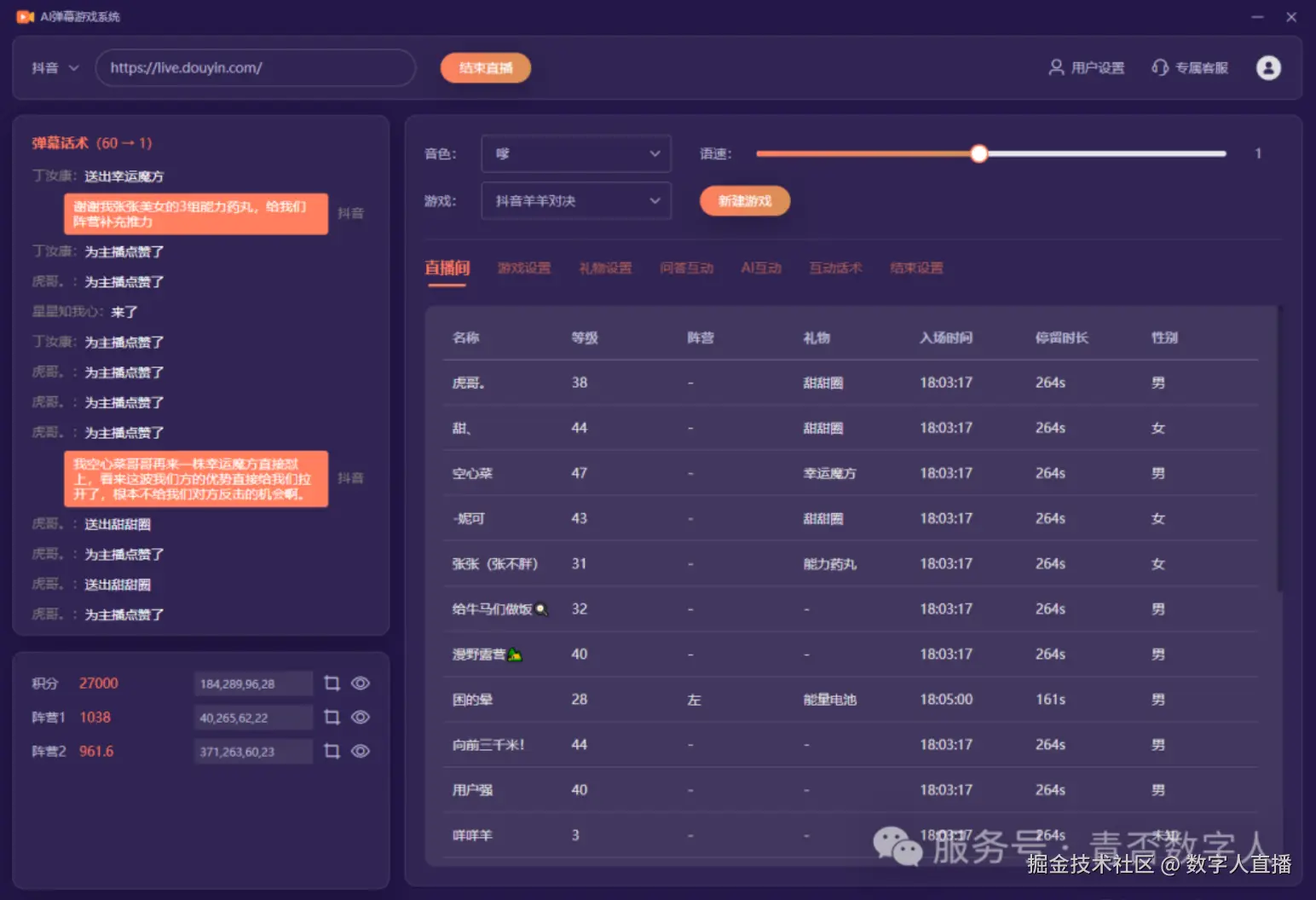Click the 新建游戏 button
This screenshot has height=900, width=1316.
coord(745,201)
